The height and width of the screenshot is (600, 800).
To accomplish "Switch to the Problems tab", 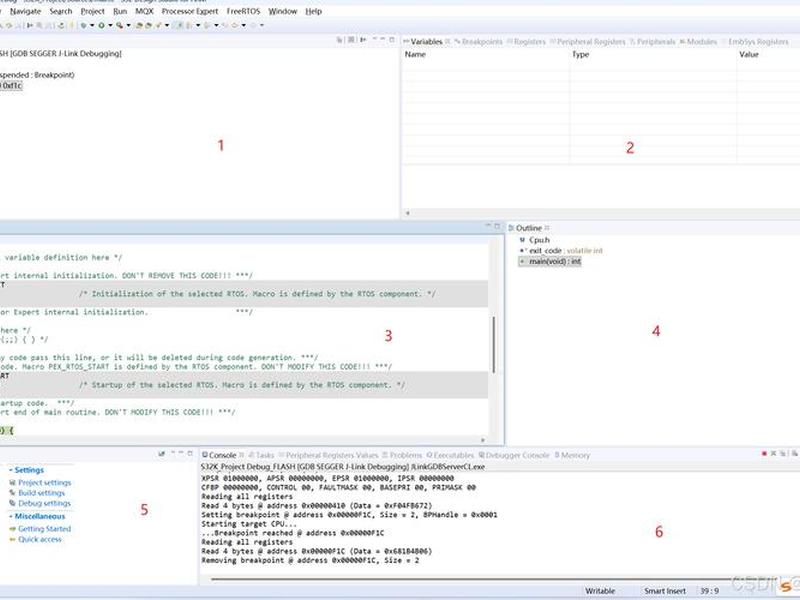I will tap(402, 455).
